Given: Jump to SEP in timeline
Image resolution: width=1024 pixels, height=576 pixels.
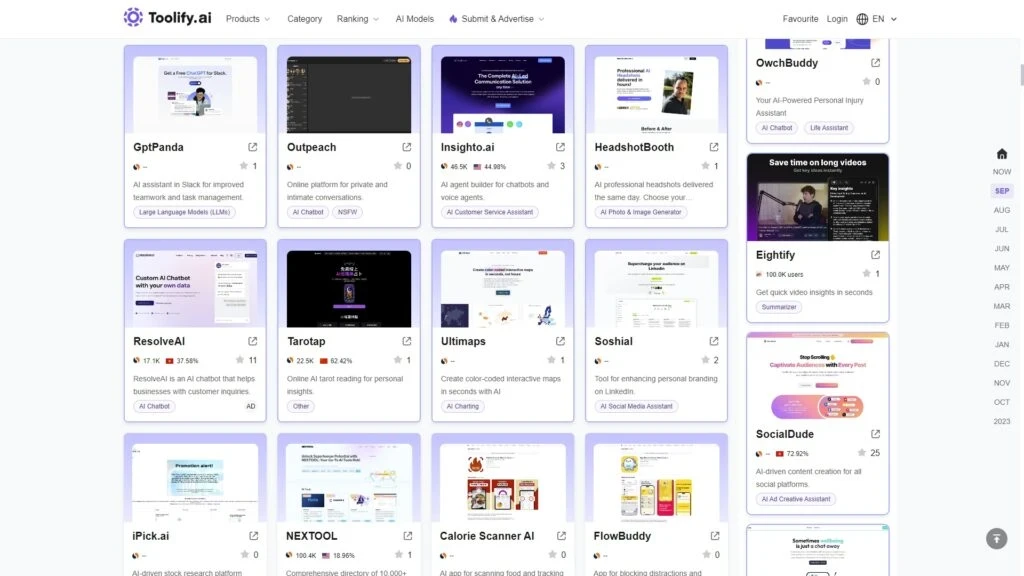Looking at the screenshot, I should pos(1001,191).
